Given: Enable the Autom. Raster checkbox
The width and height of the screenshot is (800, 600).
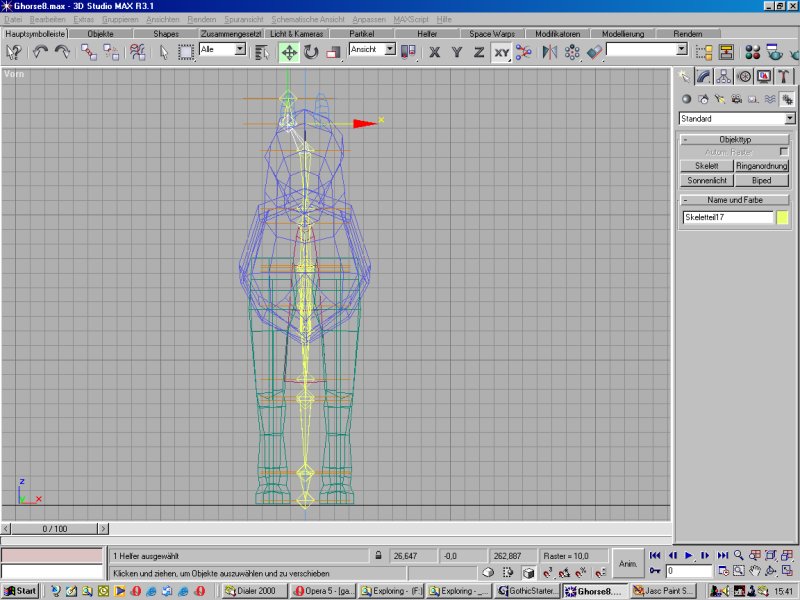Looking at the screenshot, I should pyautogui.click(x=784, y=152).
